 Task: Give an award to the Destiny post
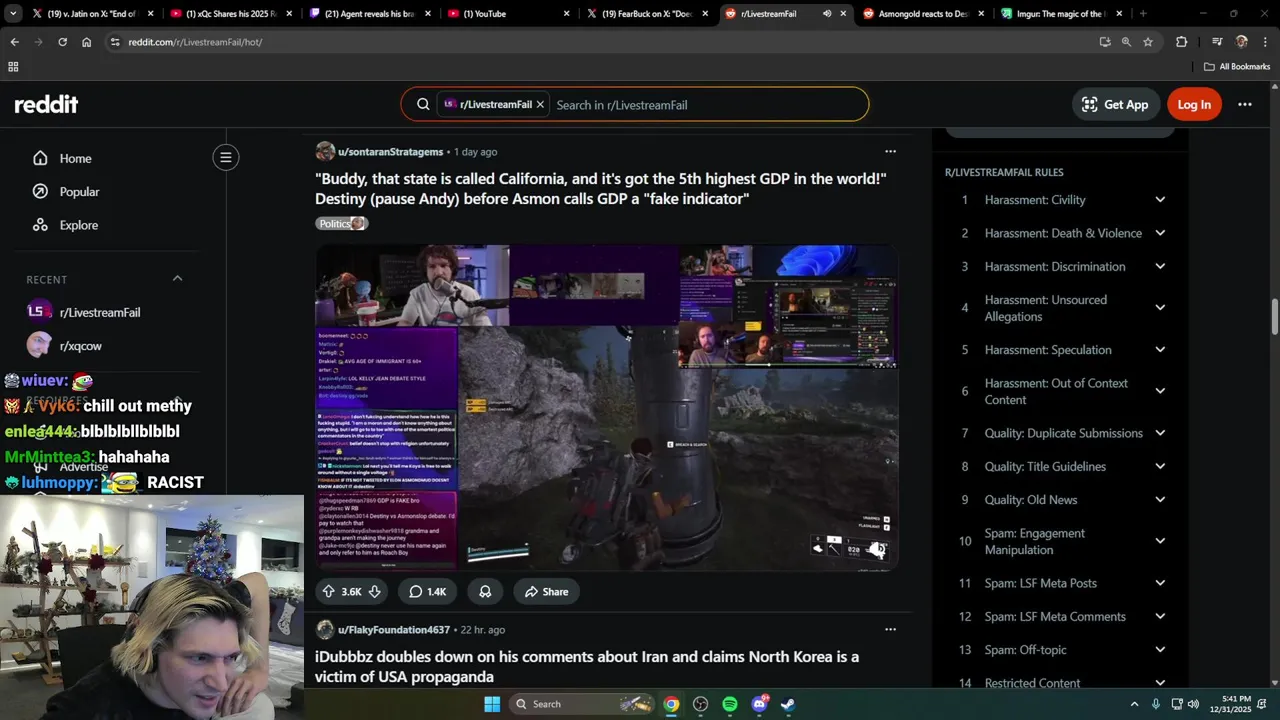pyautogui.click(x=485, y=591)
